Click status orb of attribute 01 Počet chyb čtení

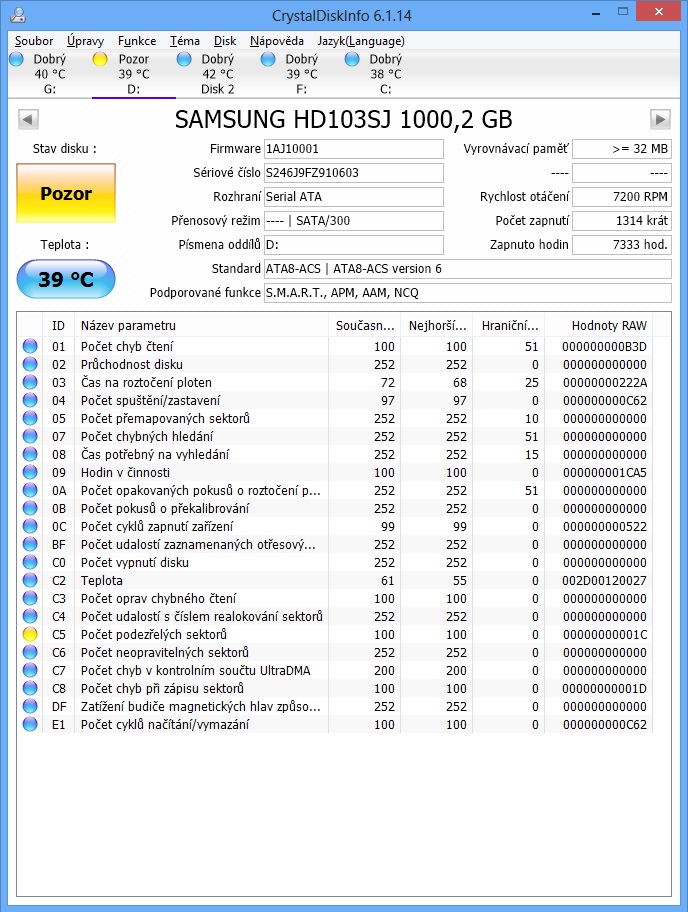30,346
